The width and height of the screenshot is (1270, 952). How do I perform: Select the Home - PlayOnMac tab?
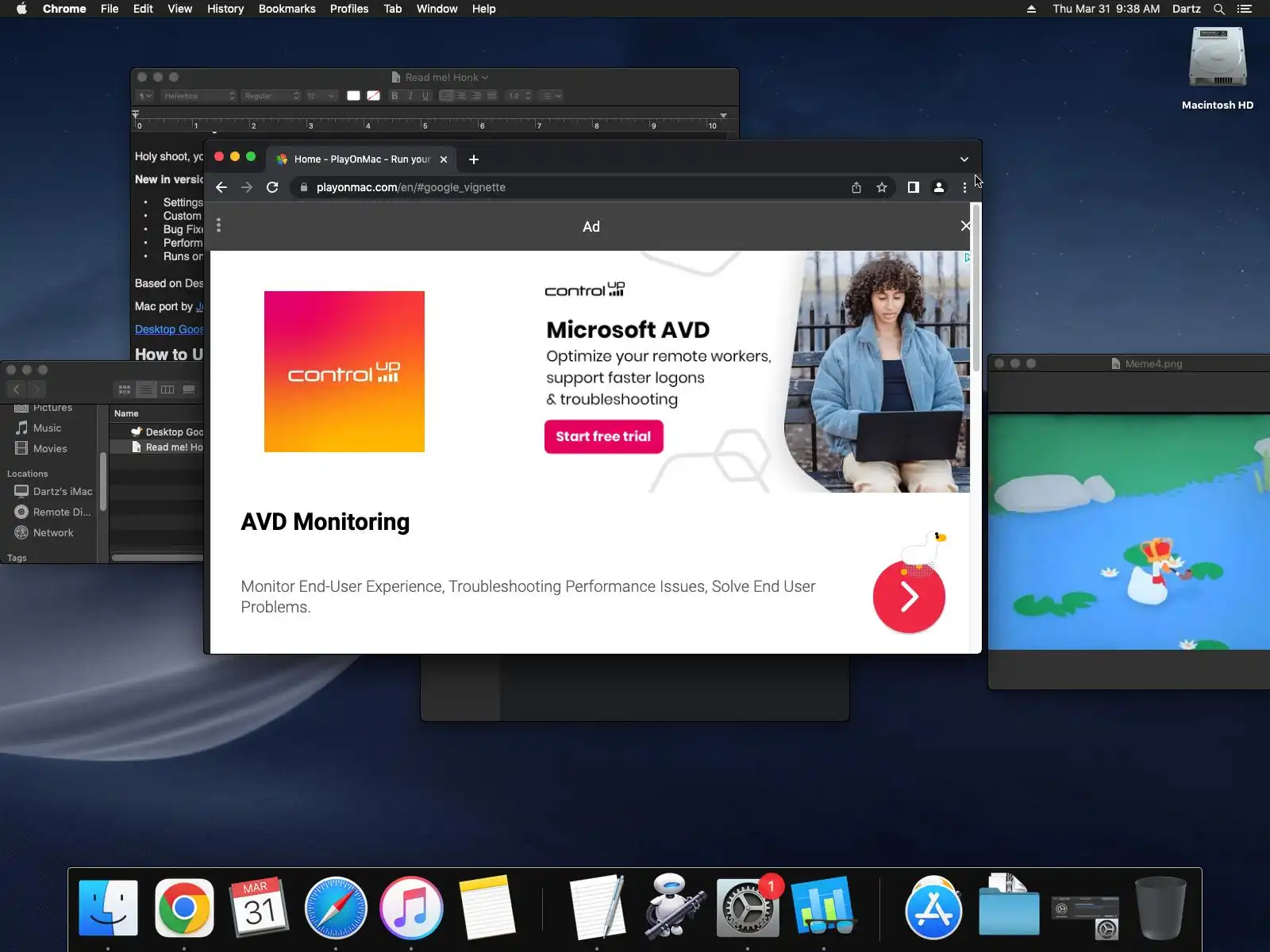(x=362, y=159)
